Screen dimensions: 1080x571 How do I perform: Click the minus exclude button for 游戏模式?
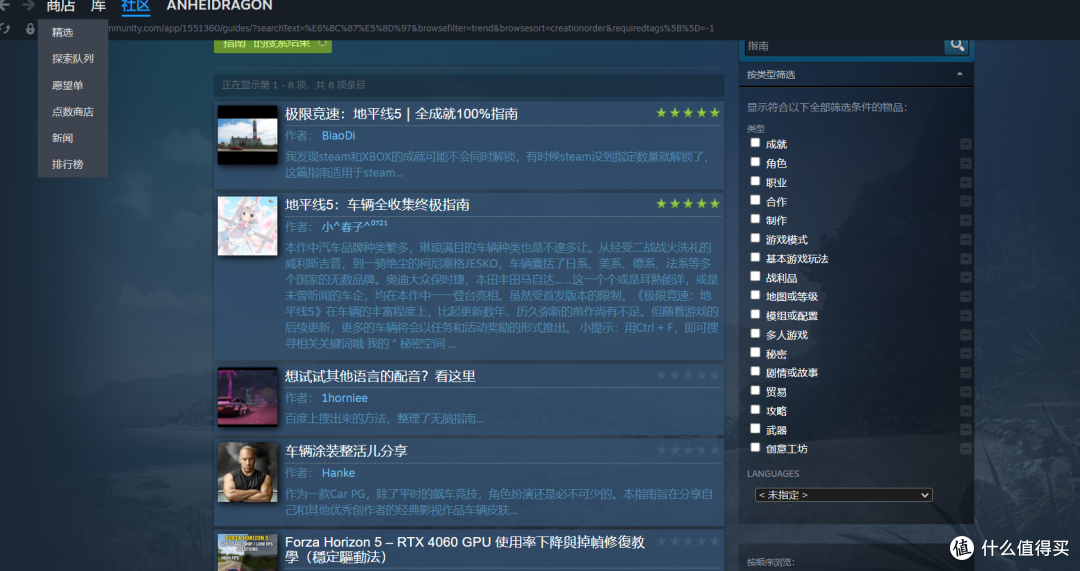click(x=966, y=240)
